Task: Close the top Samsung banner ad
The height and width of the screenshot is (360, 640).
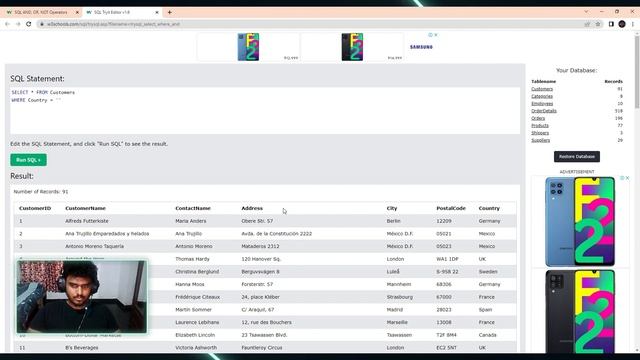Action: tap(436, 35)
